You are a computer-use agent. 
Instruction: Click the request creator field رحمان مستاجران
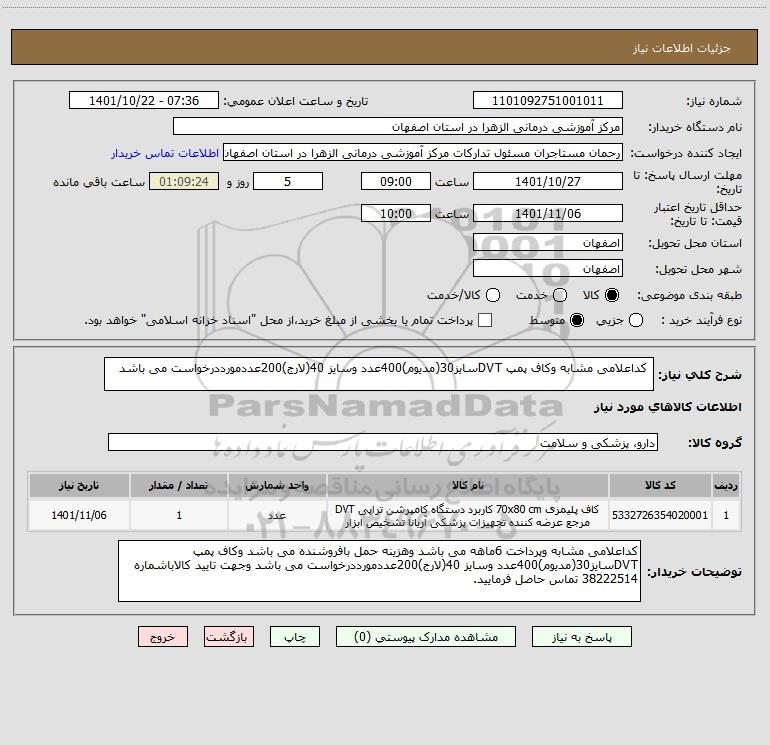tap(423, 153)
